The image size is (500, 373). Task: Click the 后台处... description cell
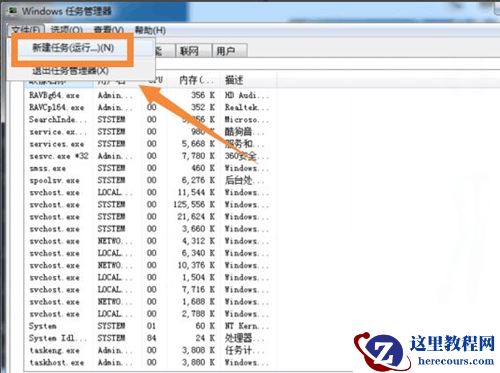point(245,180)
